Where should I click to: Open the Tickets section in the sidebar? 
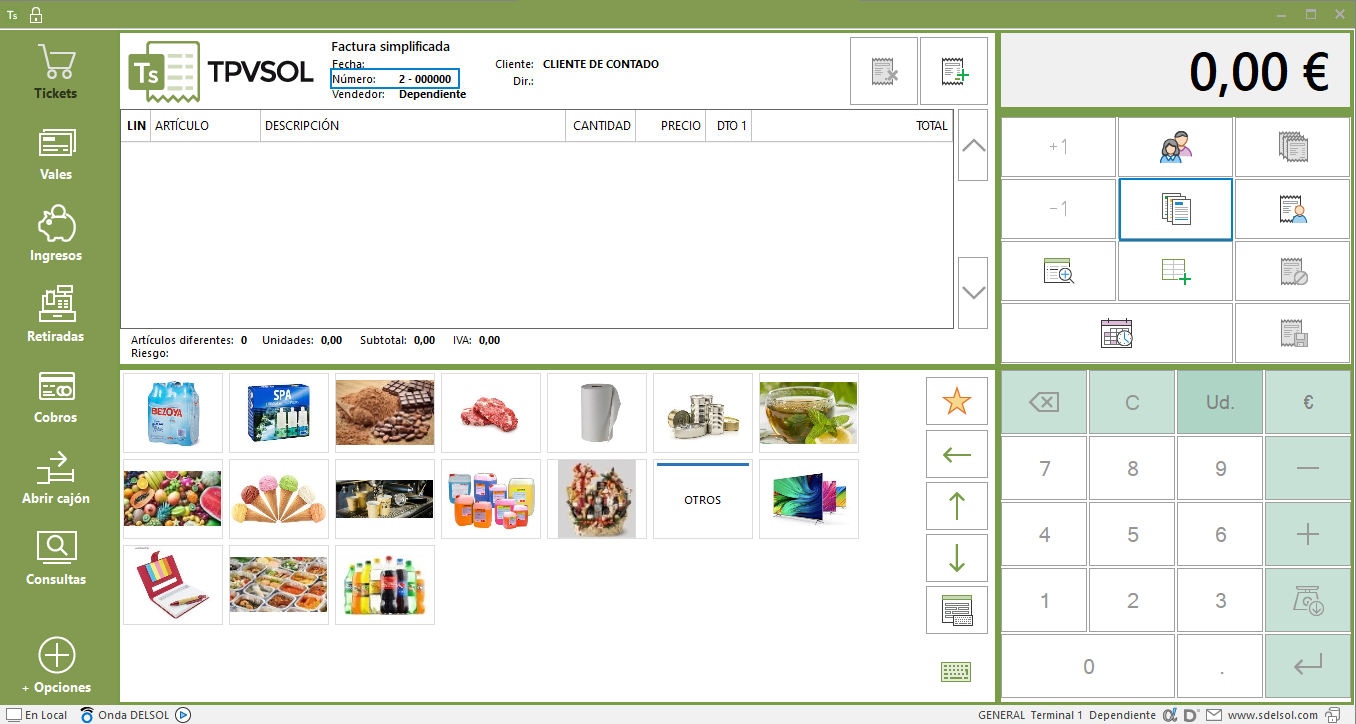click(56, 72)
